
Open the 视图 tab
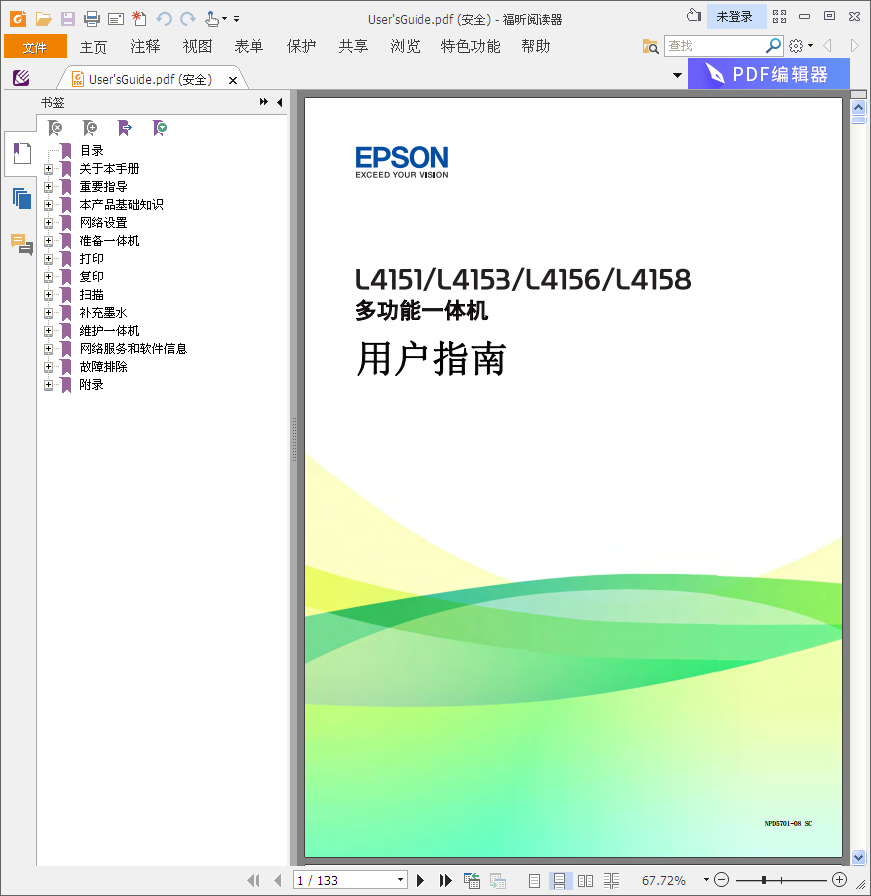pyautogui.click(x=197, y=47)
